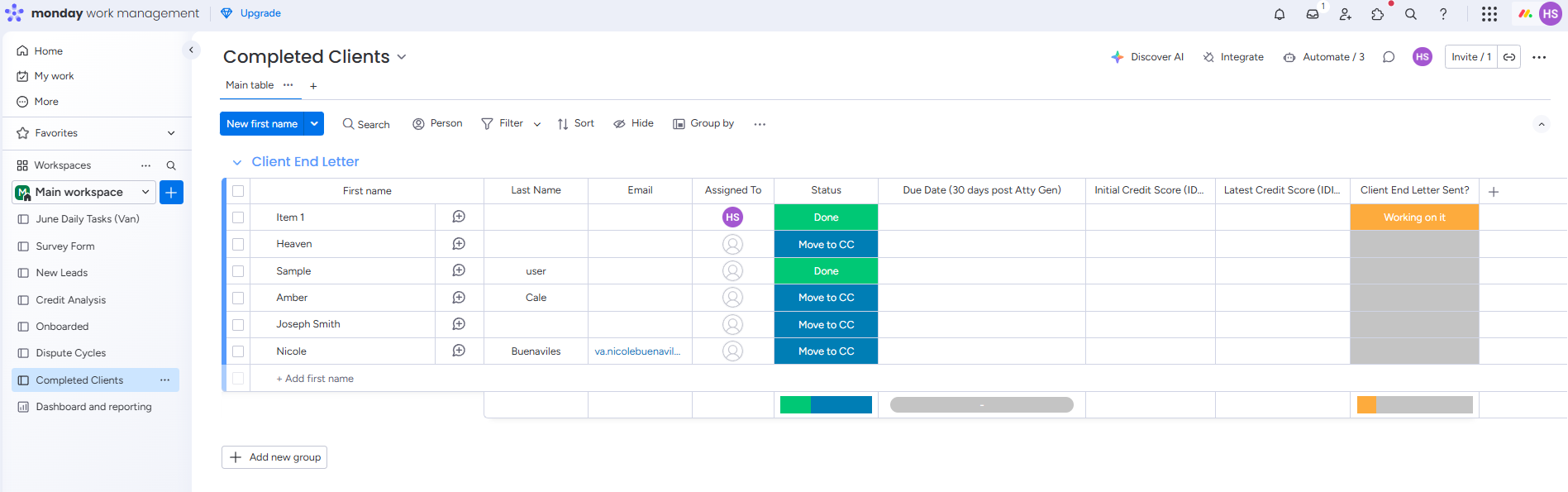The image size is (1568, 492).
Task: Open the notifications bell
Action: [x=1279, y=14]
